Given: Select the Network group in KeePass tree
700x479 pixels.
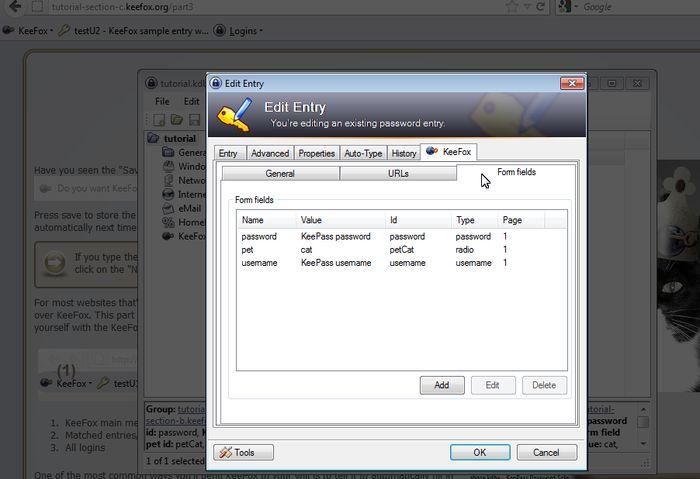Looking at the screenshot, I should pyautogui.click(x=184, y=180).
